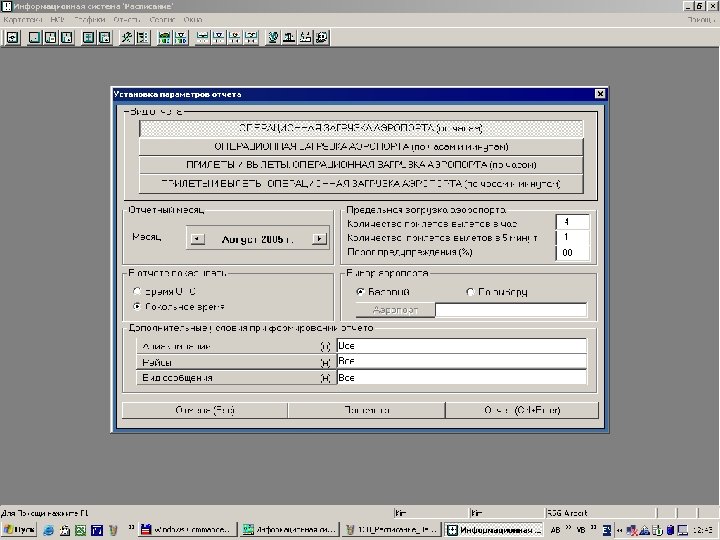
Task: Select the UTC time radio button
Action: [x=138, y=292]
